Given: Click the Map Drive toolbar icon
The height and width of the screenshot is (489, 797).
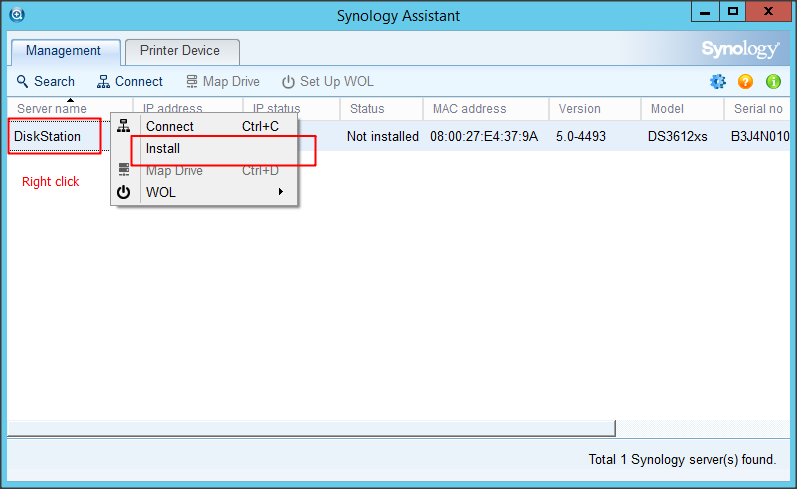Looking at the screenshot, I should tap(192, 82).
